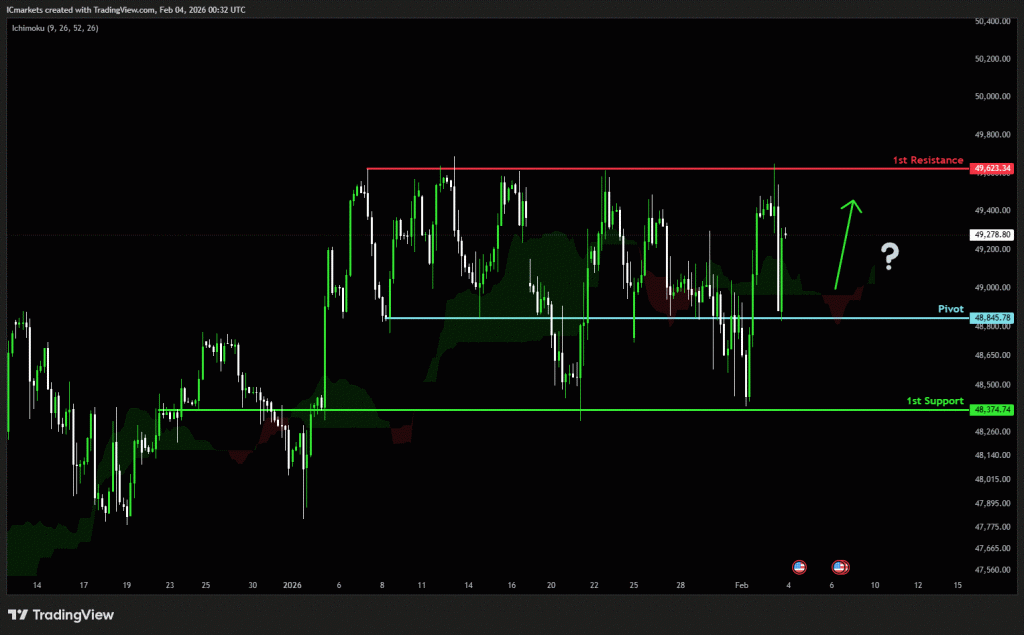Click the current price 49,278.80 label
1024x635 pixels.
point(992,234)
